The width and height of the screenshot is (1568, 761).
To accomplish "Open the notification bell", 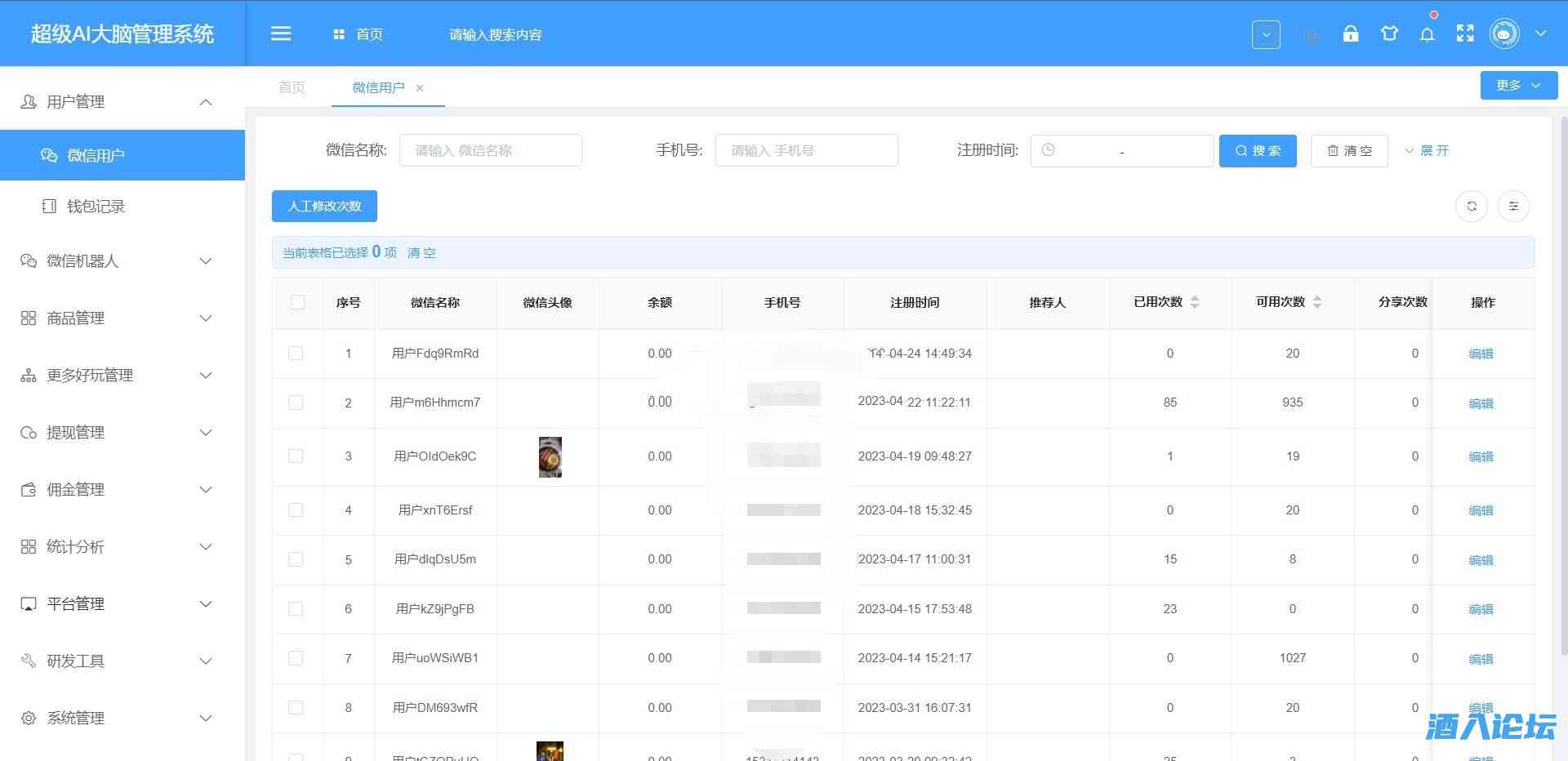I will tap(1427, 33).
